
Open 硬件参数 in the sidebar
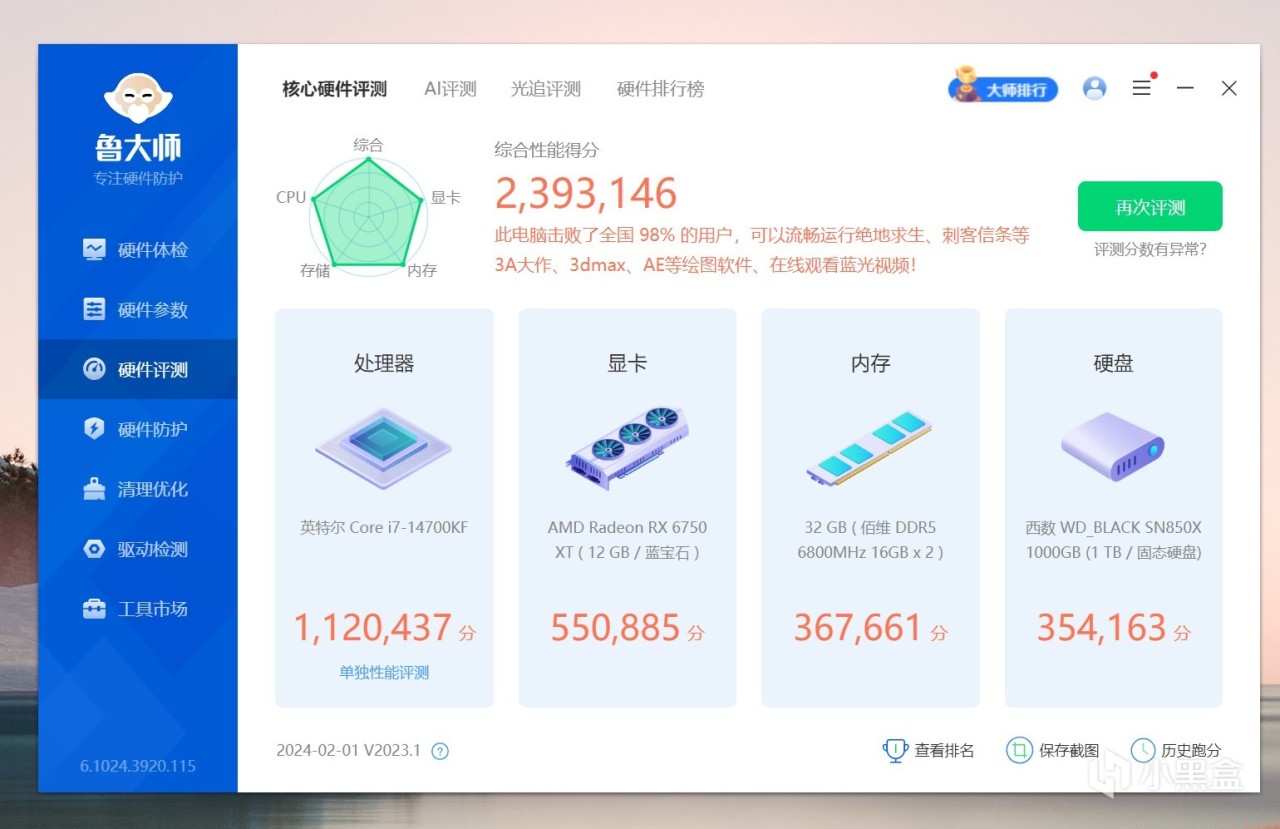(x=138, y=310)
